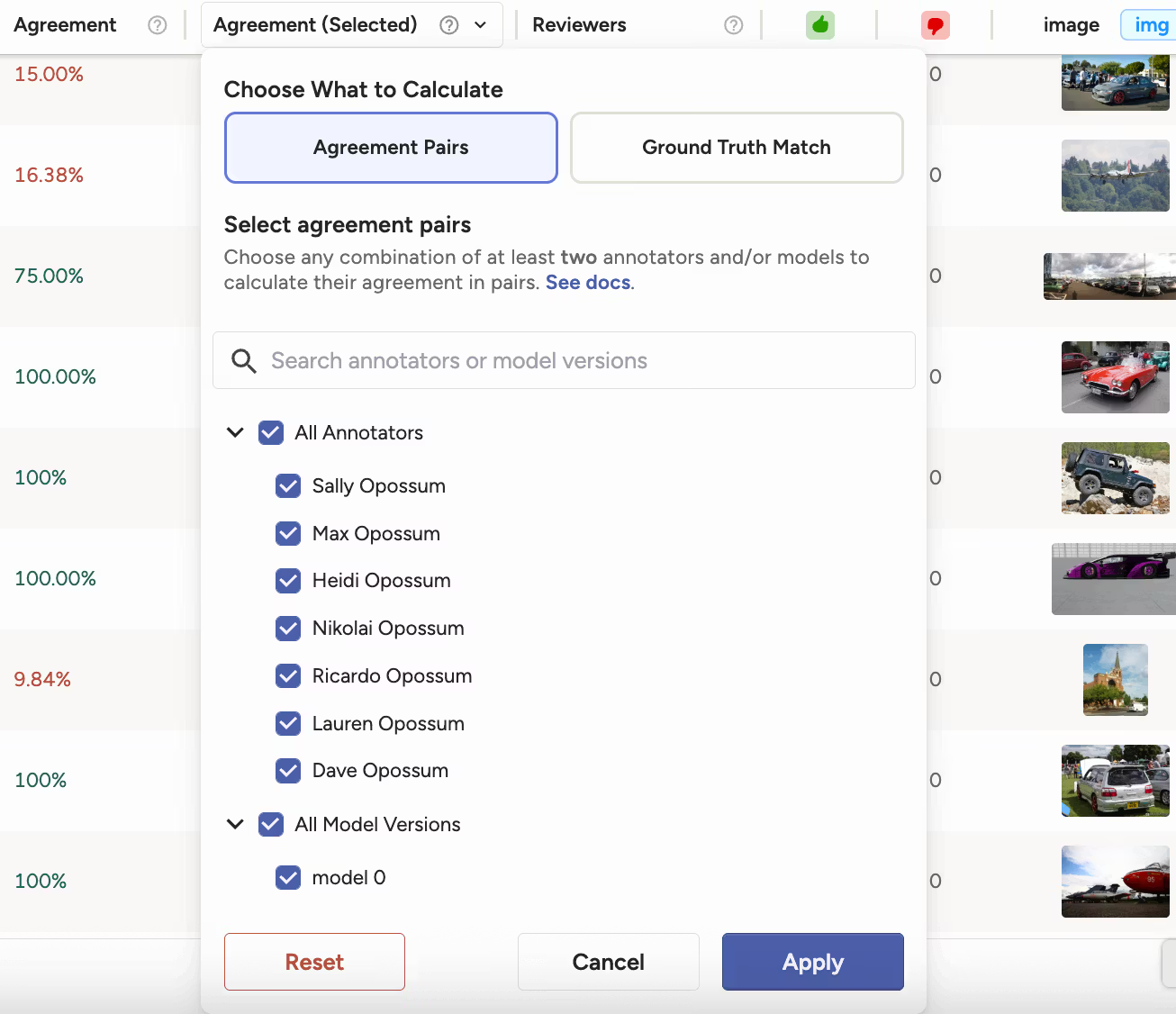
Task: Uncheck the Sally Opossum checkbox
Action: point(288,485)
